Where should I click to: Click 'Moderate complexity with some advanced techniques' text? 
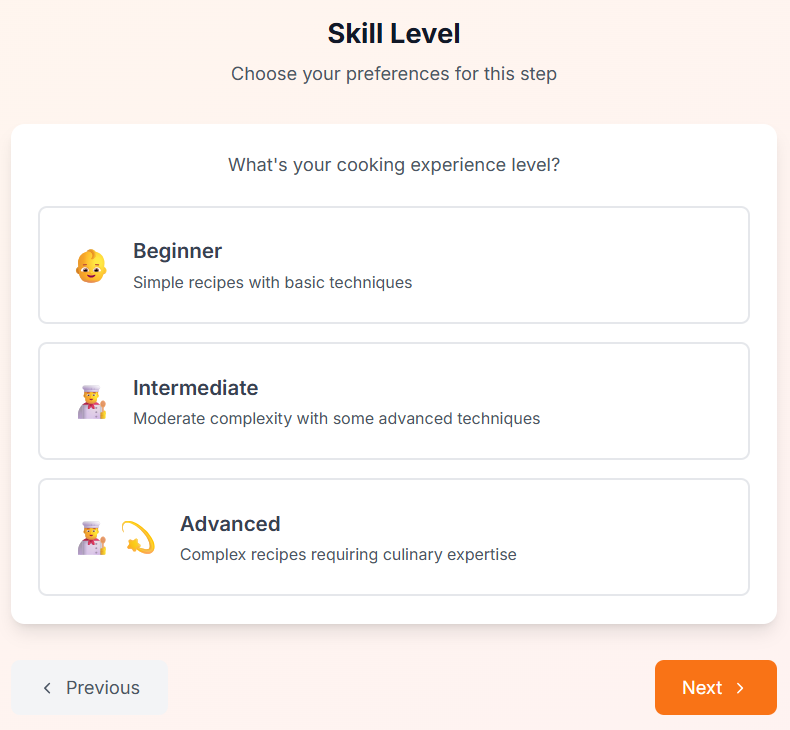click(x=336, y=419)
